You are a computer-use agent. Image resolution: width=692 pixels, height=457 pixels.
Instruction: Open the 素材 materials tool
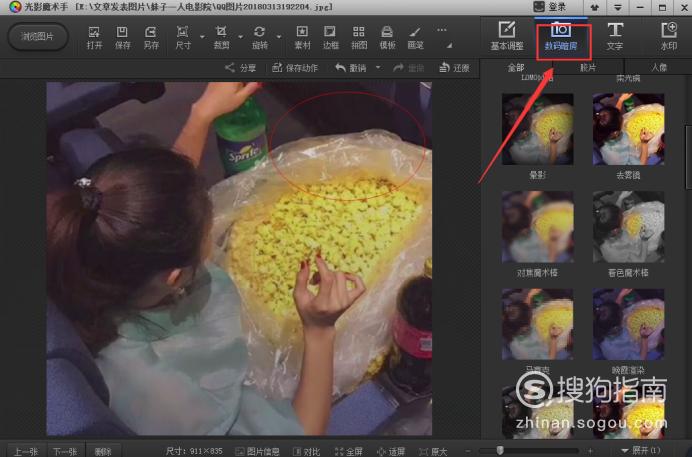(x=302, y=37)
